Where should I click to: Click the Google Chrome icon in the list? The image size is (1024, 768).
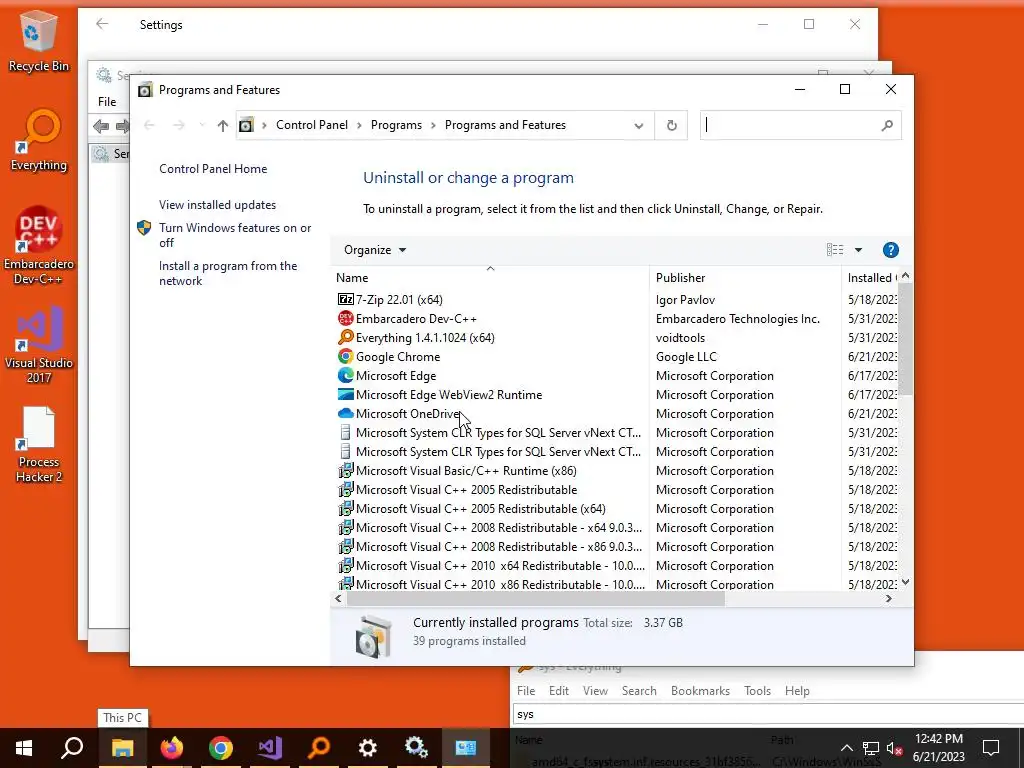pyautogui.click(x=345, y=357)
